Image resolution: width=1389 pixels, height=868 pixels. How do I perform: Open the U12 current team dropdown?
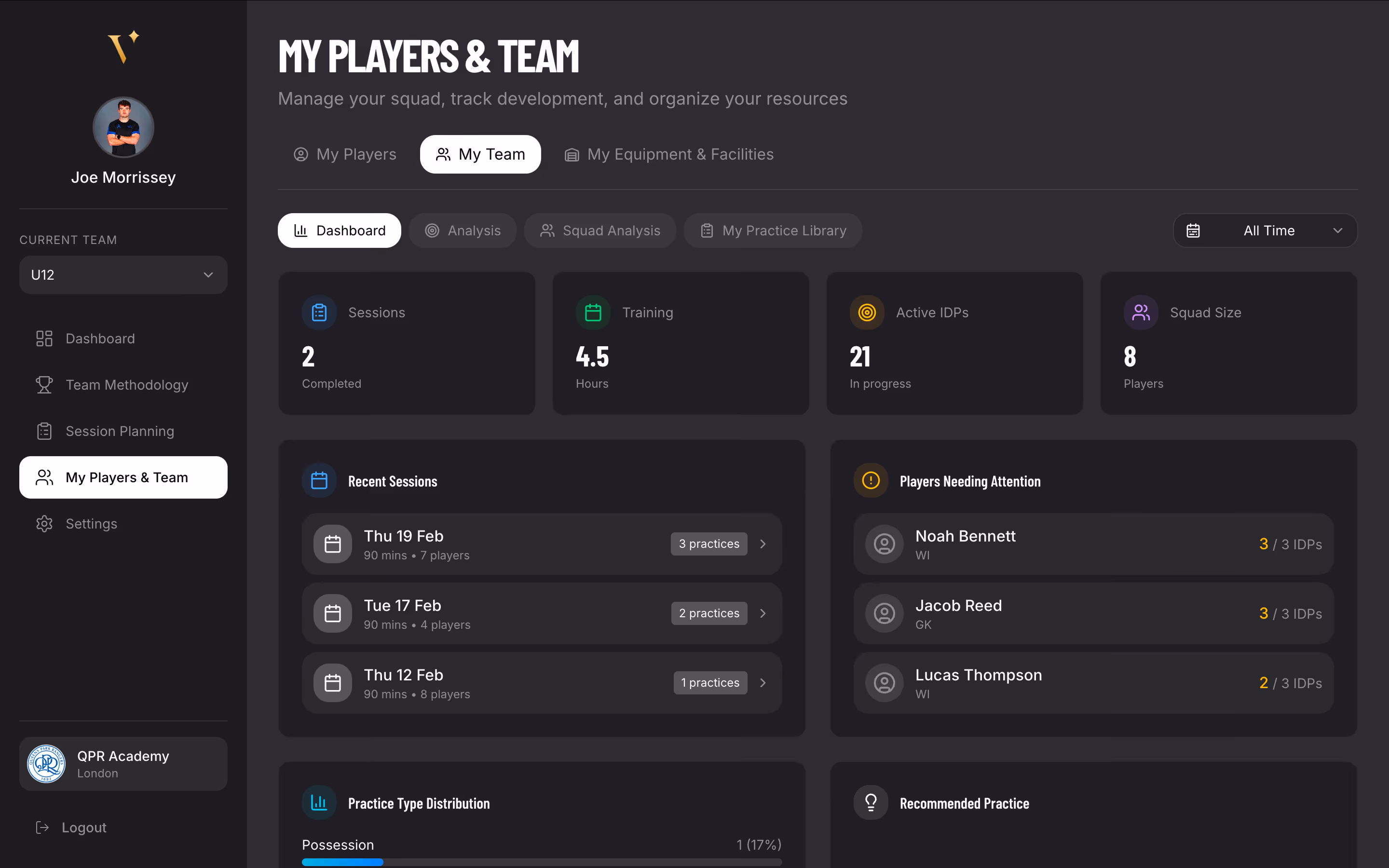[123, 275]
